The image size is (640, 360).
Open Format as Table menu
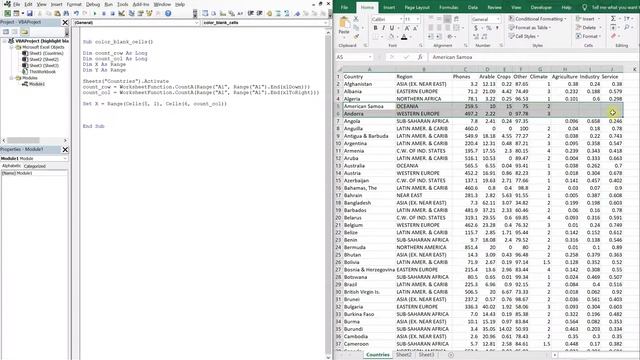tap(530, 28)
